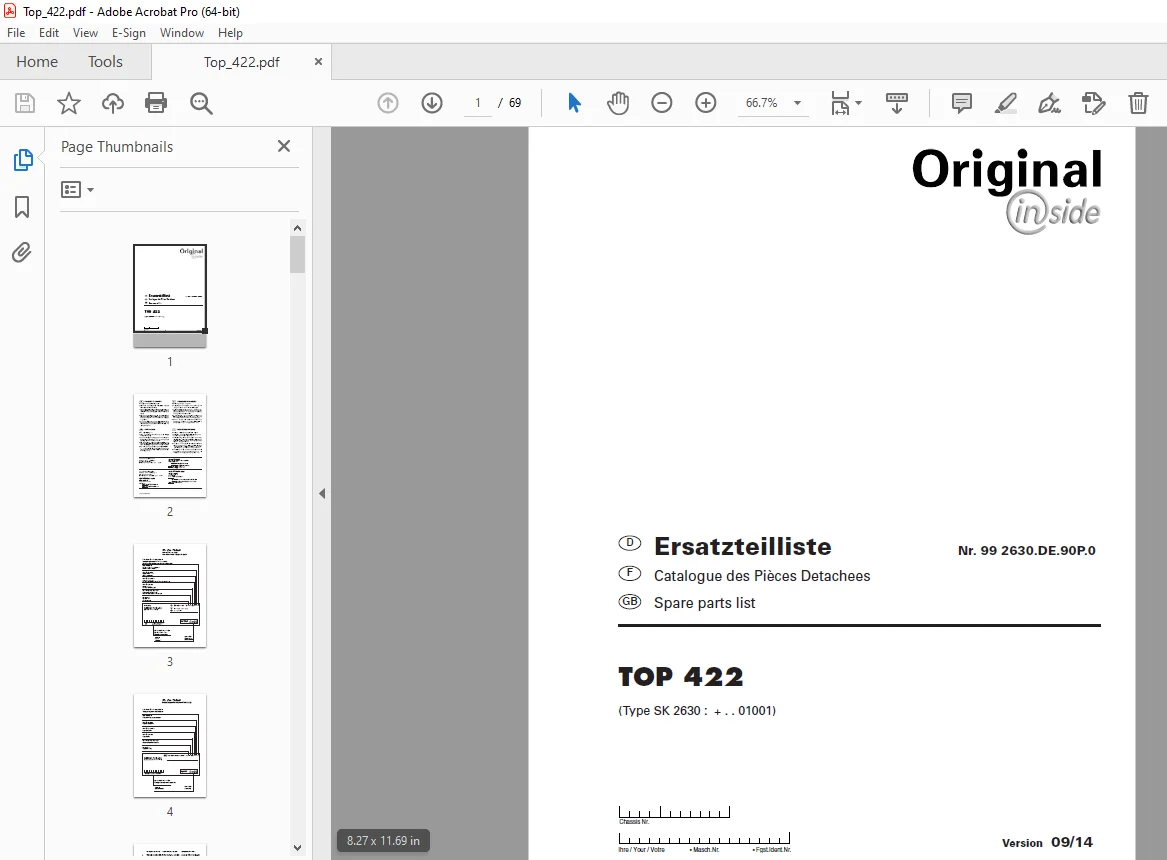Open the Fit page width options icon
The width and height of the screenshot is (1167, 860).
[845, 103]
